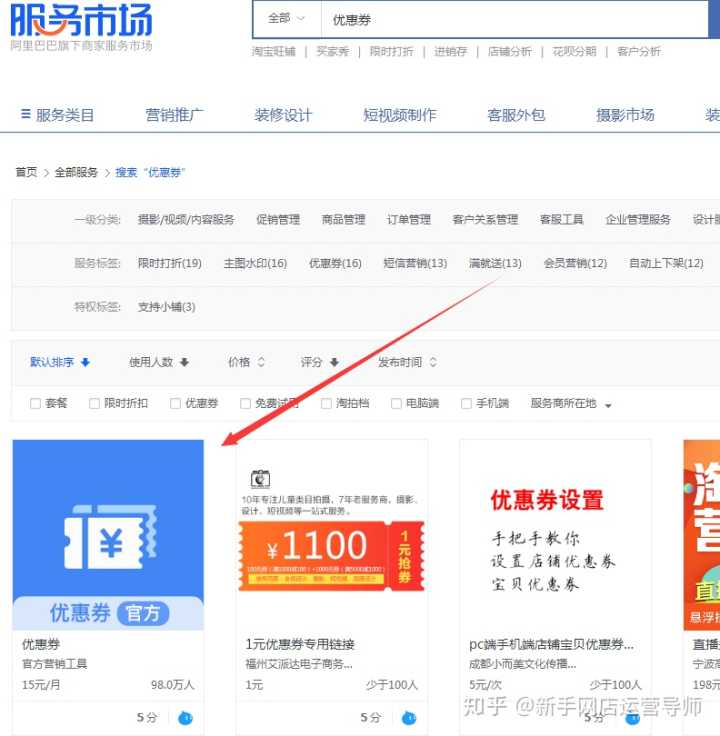This screenshot has width=720, height=736.
Task: Click the rating icon on the pc端手机端店铺宝贝优惠券 card
Action: click(x=632, y=717)
